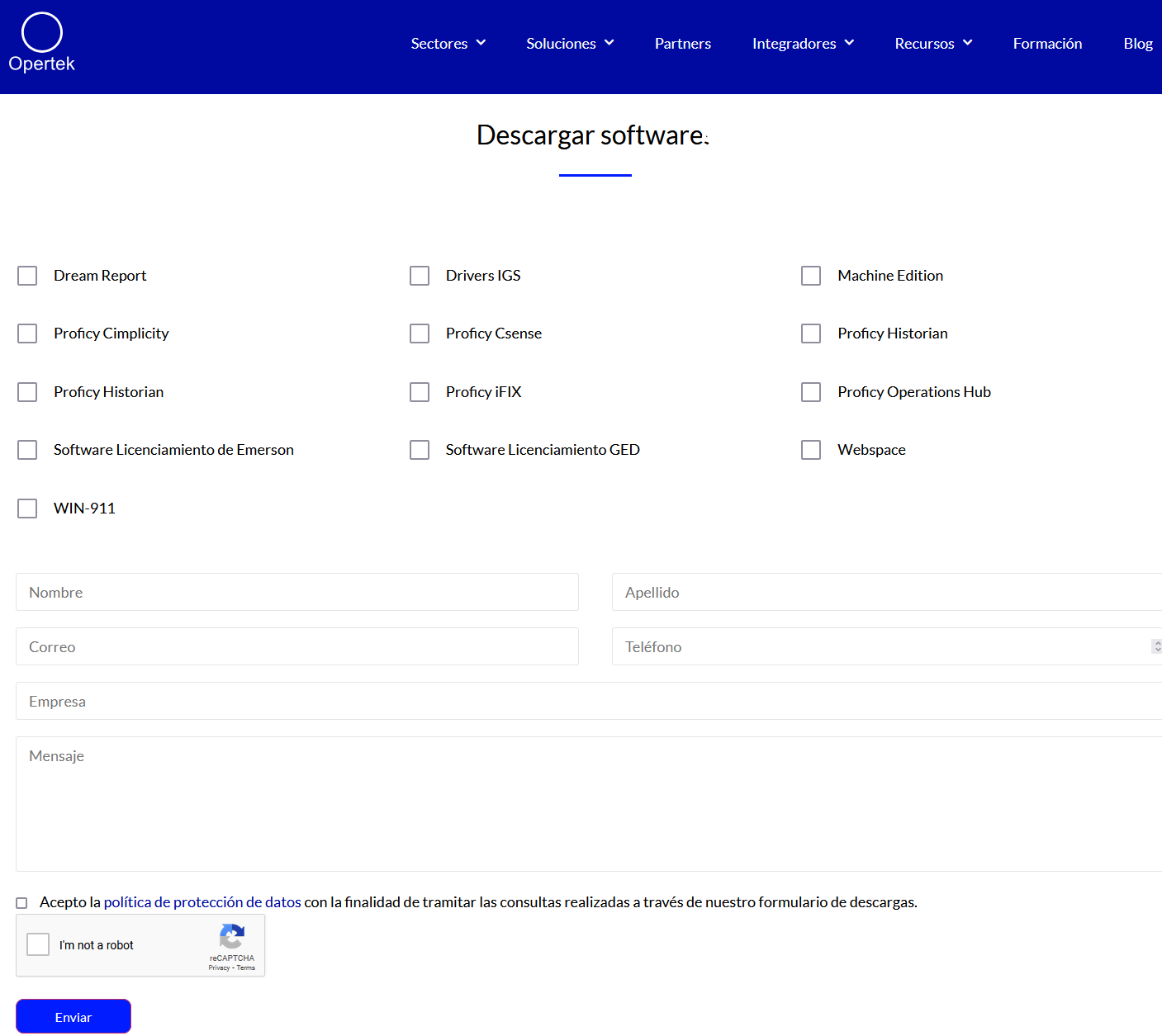The height and width of the screenshot is (1036, 1162).
Task: Open reCAPTCHA Privacy link
Action: [x=219, y=967]
